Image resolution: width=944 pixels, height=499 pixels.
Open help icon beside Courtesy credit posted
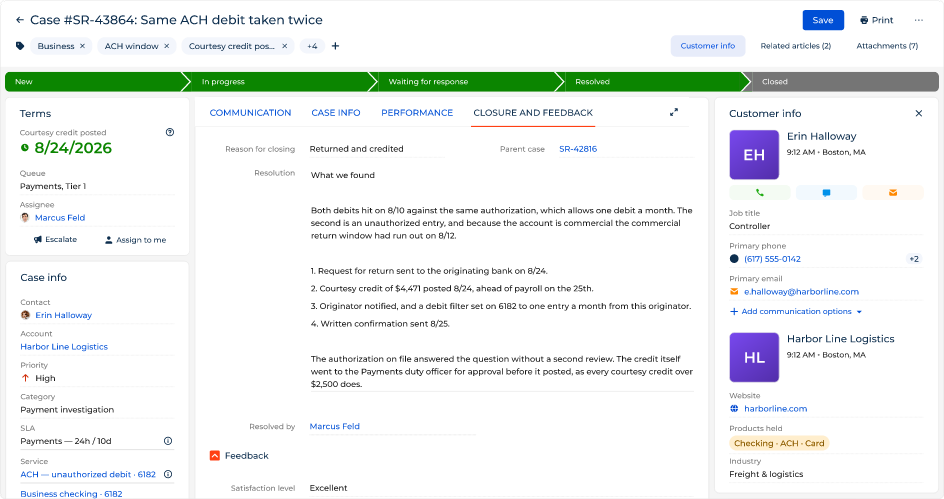click(170, 132)
